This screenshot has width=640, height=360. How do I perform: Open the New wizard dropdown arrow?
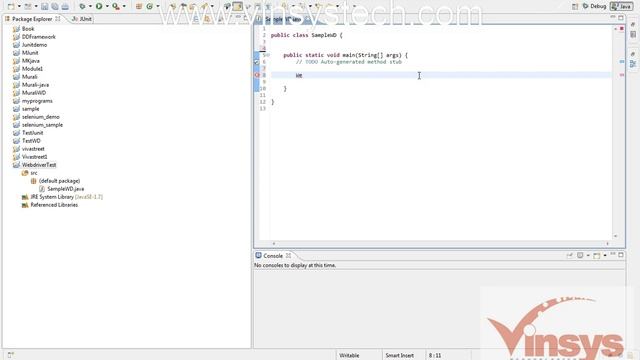coord(19,6)
